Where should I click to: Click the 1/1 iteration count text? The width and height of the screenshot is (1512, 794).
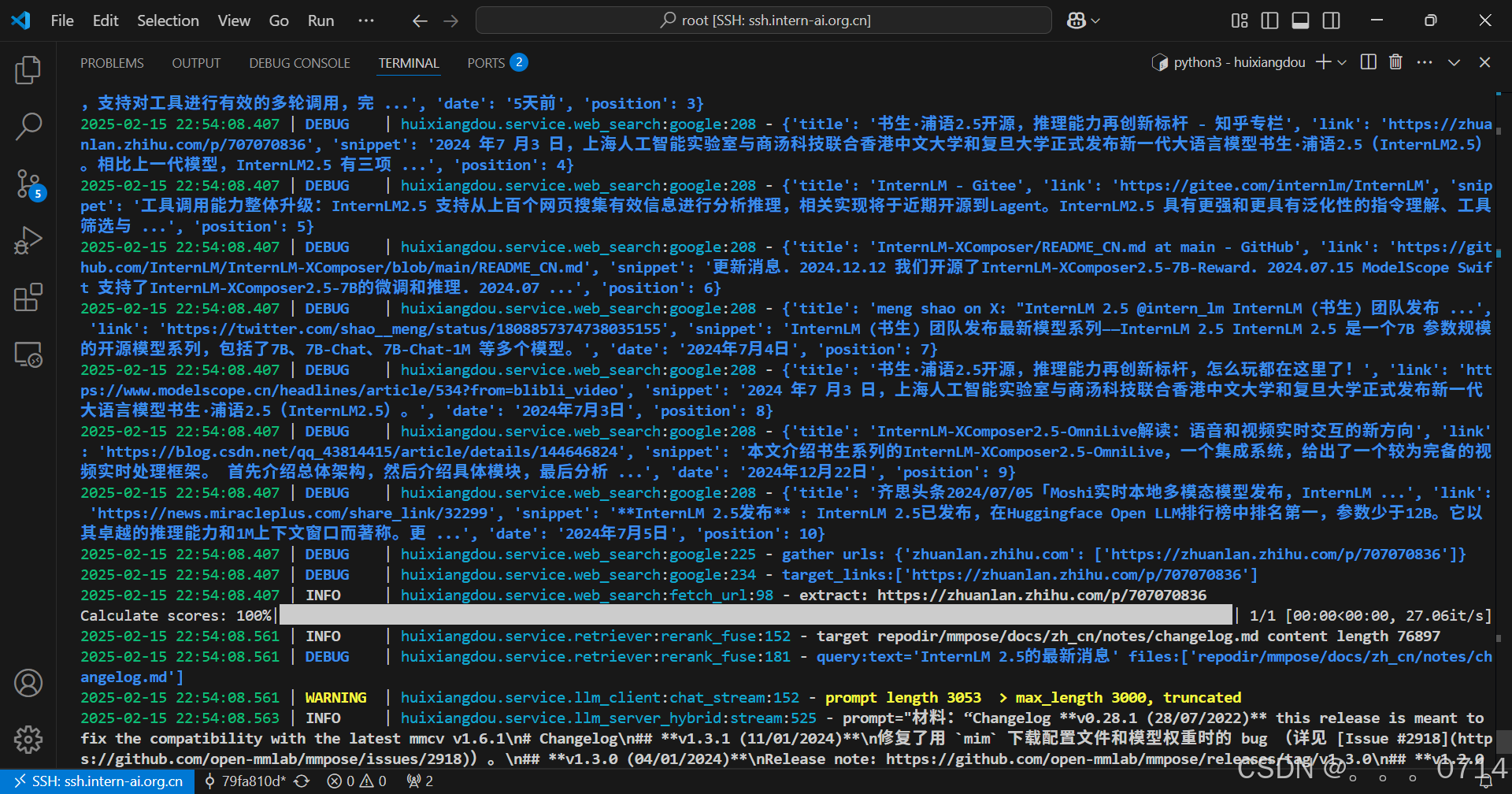tap(1262, 616)
